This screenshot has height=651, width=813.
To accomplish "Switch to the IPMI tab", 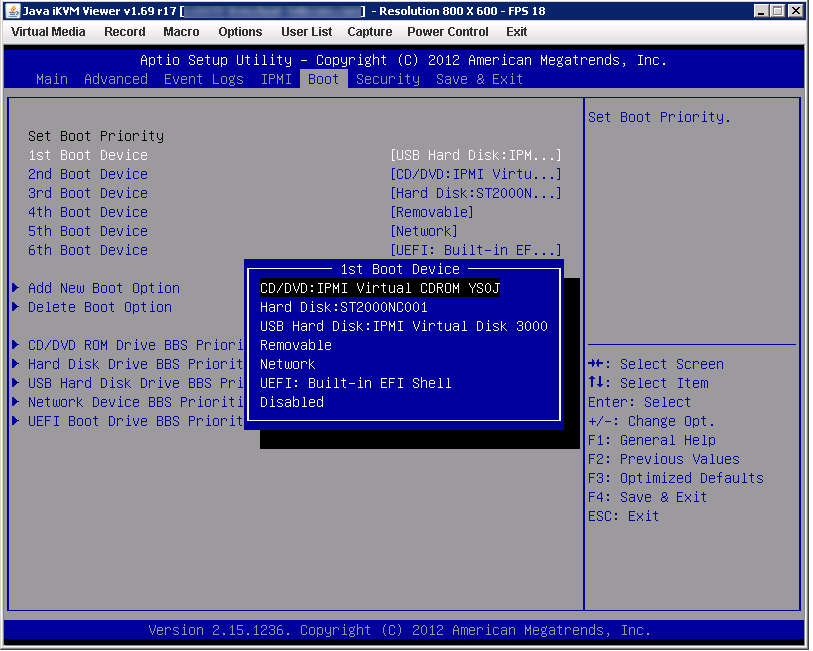I will pyautogui.click(x=276, y=79).
